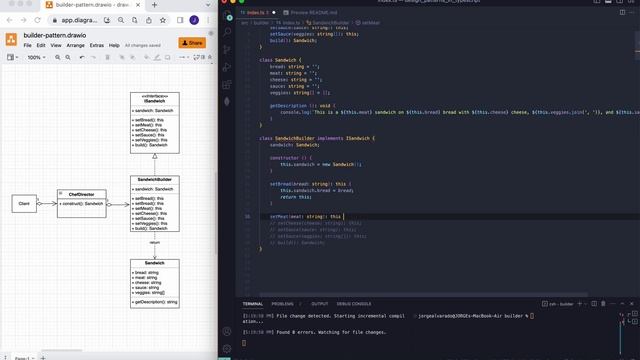Switch to the TERMINAL panel tab
This screenshot has height=360, width=640.
[x=253, y=304]
